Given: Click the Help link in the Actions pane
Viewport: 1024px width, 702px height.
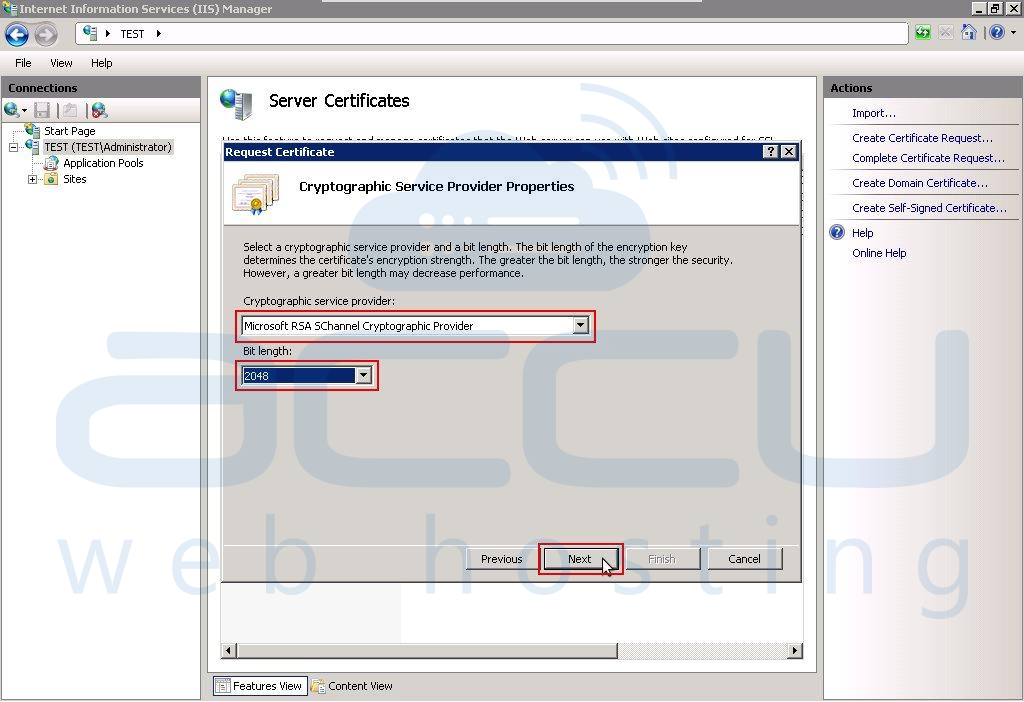Looking at the screenshot, I should point(863,233).
